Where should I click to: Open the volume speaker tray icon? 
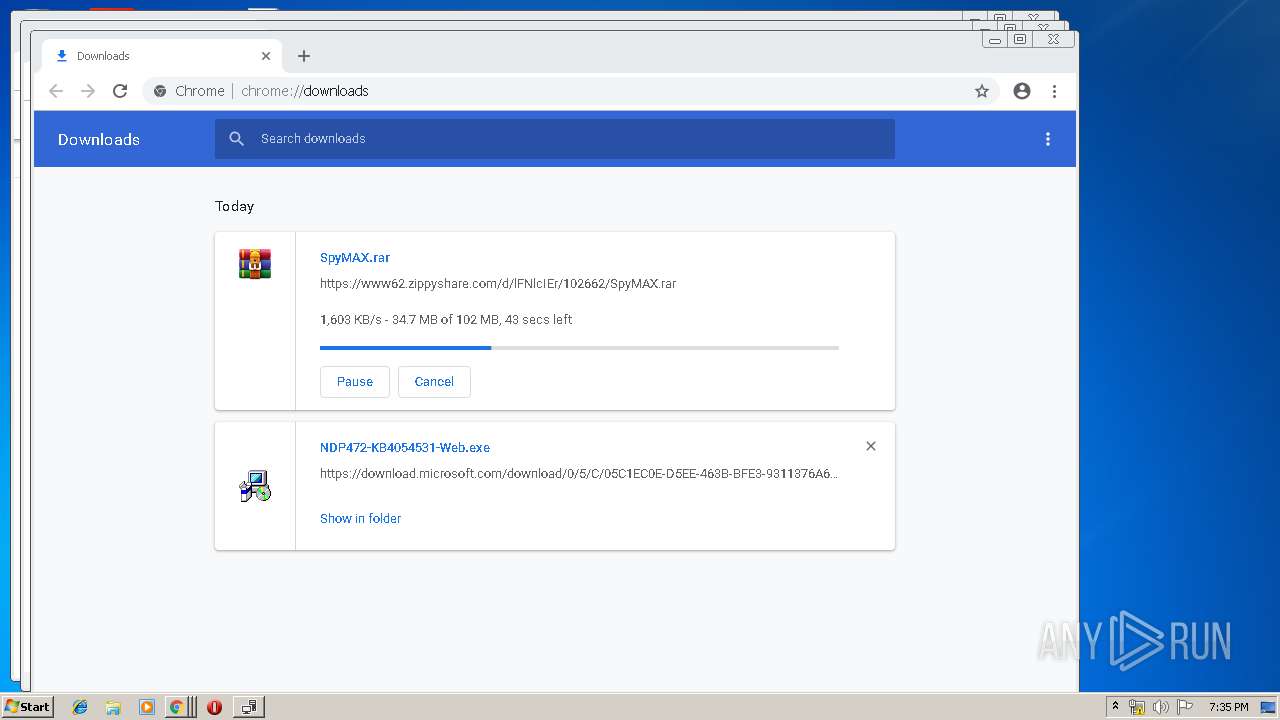click(1160, 707)
